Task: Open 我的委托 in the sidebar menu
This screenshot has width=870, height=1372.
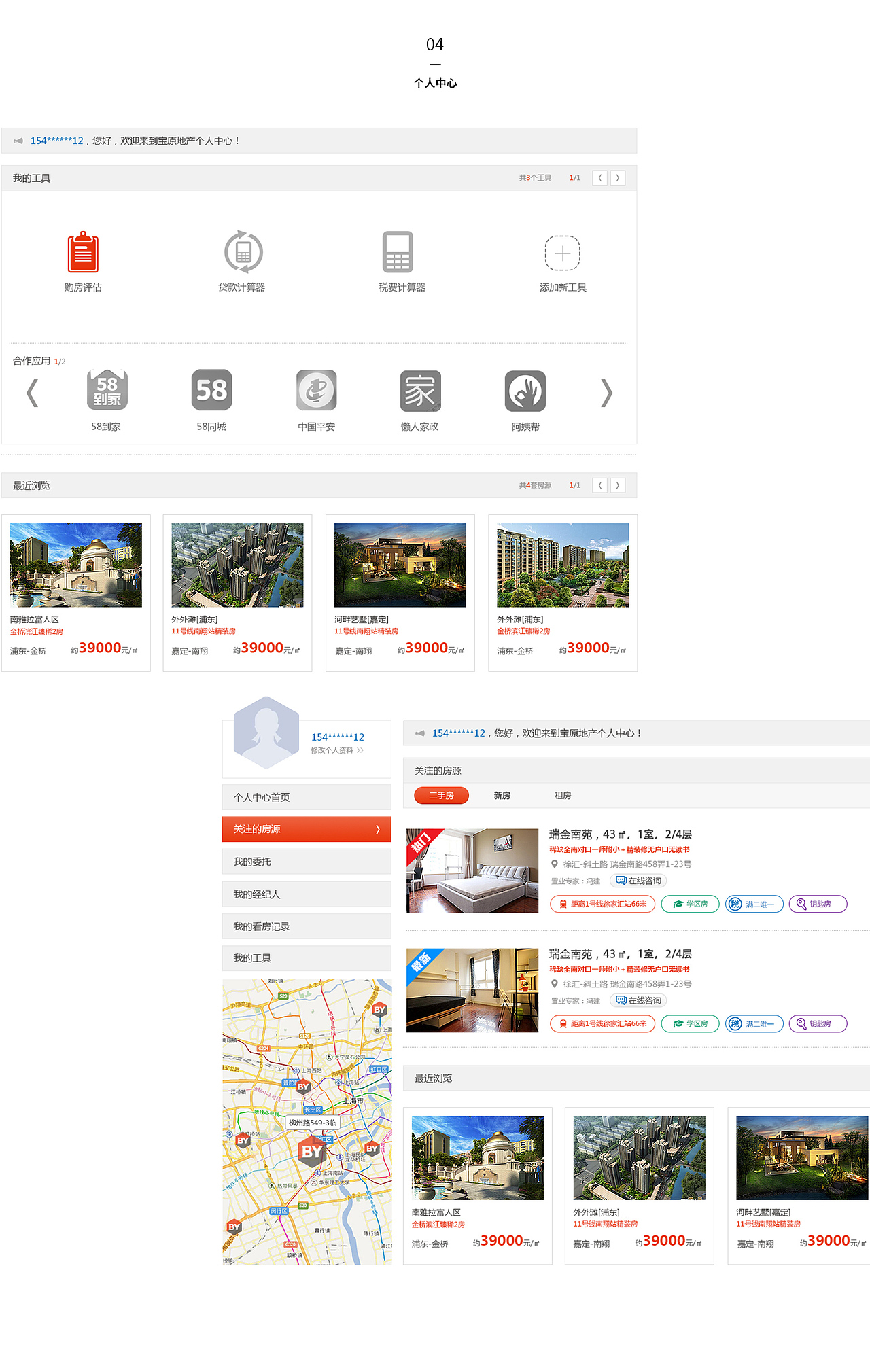Action: pos(307,862)
